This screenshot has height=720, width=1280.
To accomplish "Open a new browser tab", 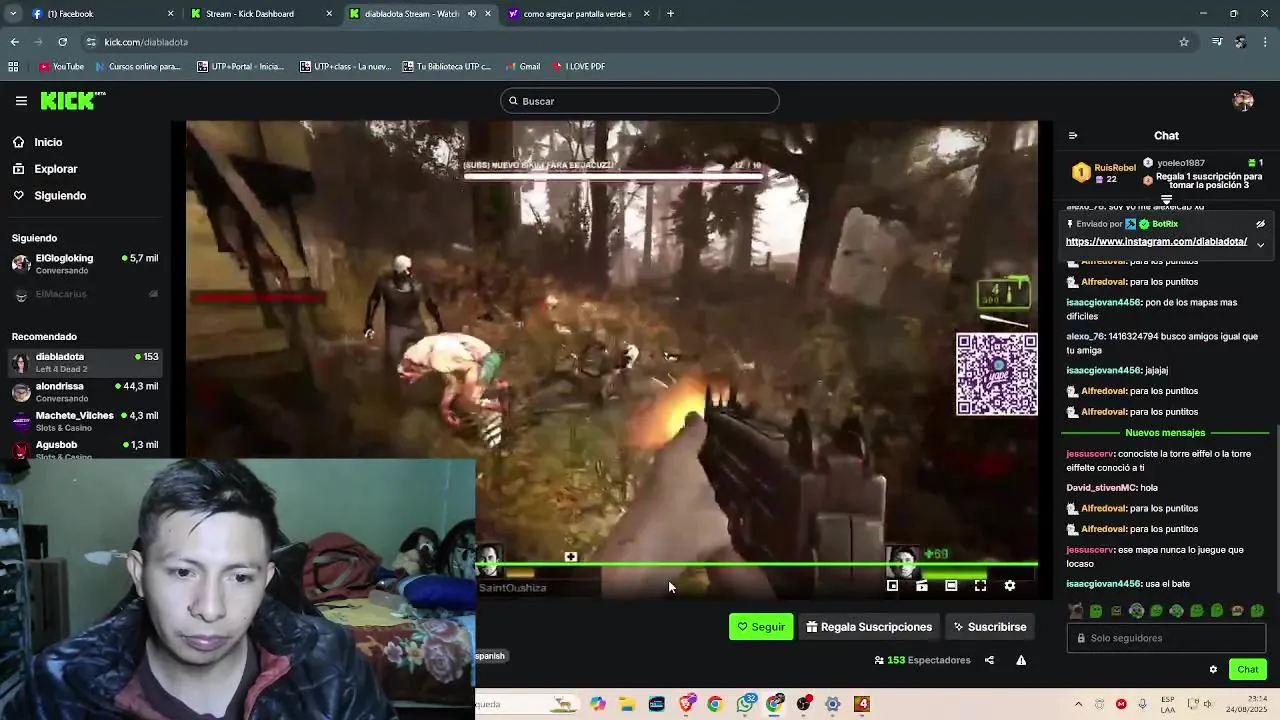I will [x=670, y=14].
